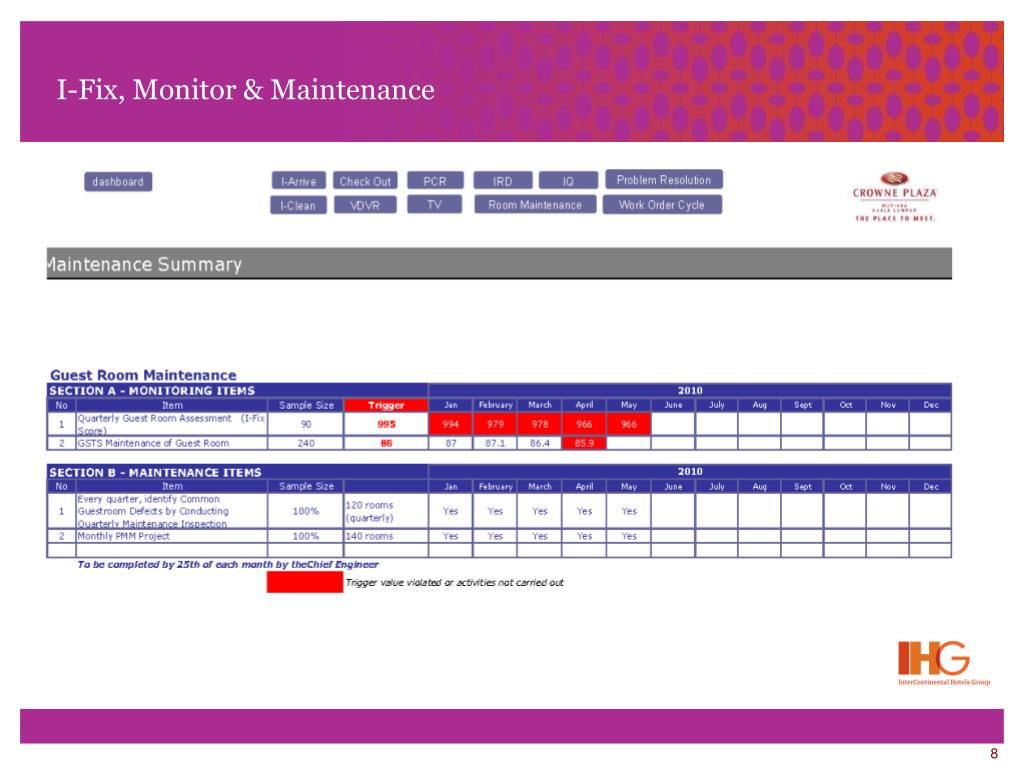Select April GSTS value 85.9
This screenshot has height=768, width=1024.
point(584,443)
